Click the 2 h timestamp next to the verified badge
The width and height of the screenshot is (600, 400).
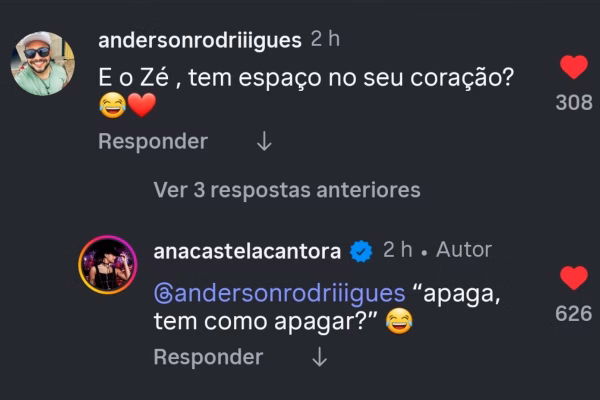(x=398, y=250)
